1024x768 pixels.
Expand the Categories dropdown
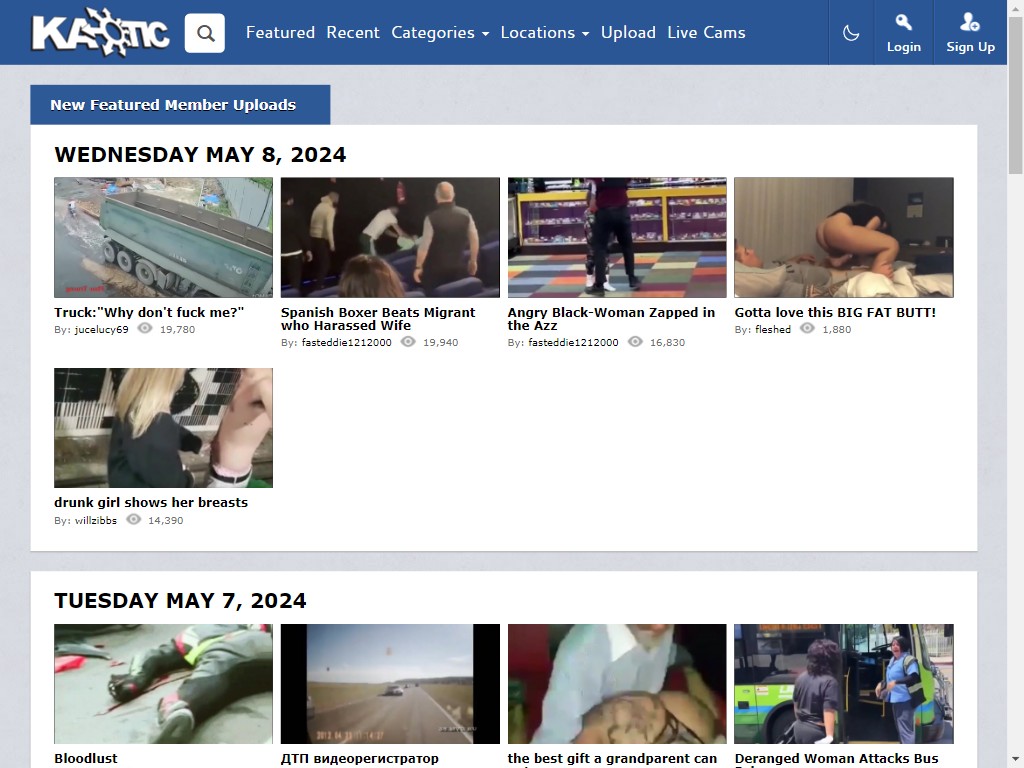click(440, 33)
